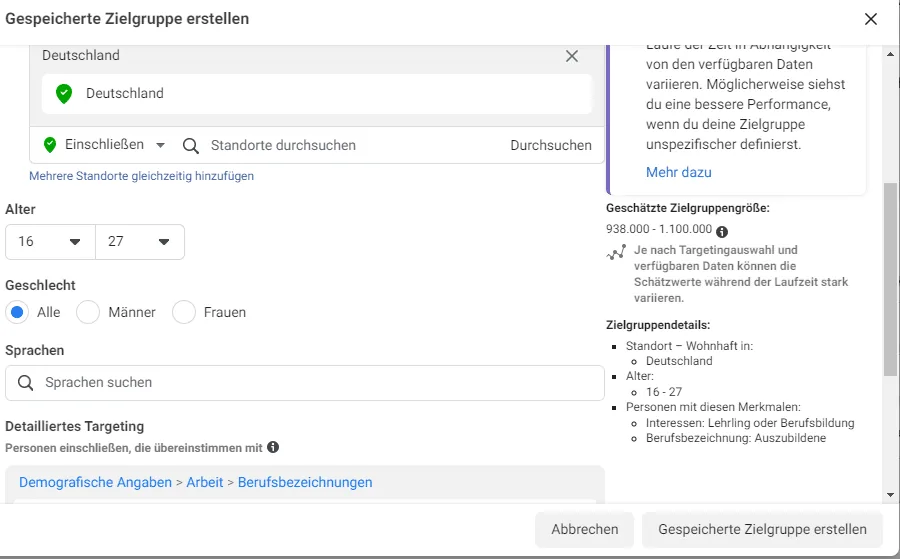This screenshot has width=900, height=559.
Task: Click the trend chart icon near Targetingauswahl note
Action: (616, 252)
